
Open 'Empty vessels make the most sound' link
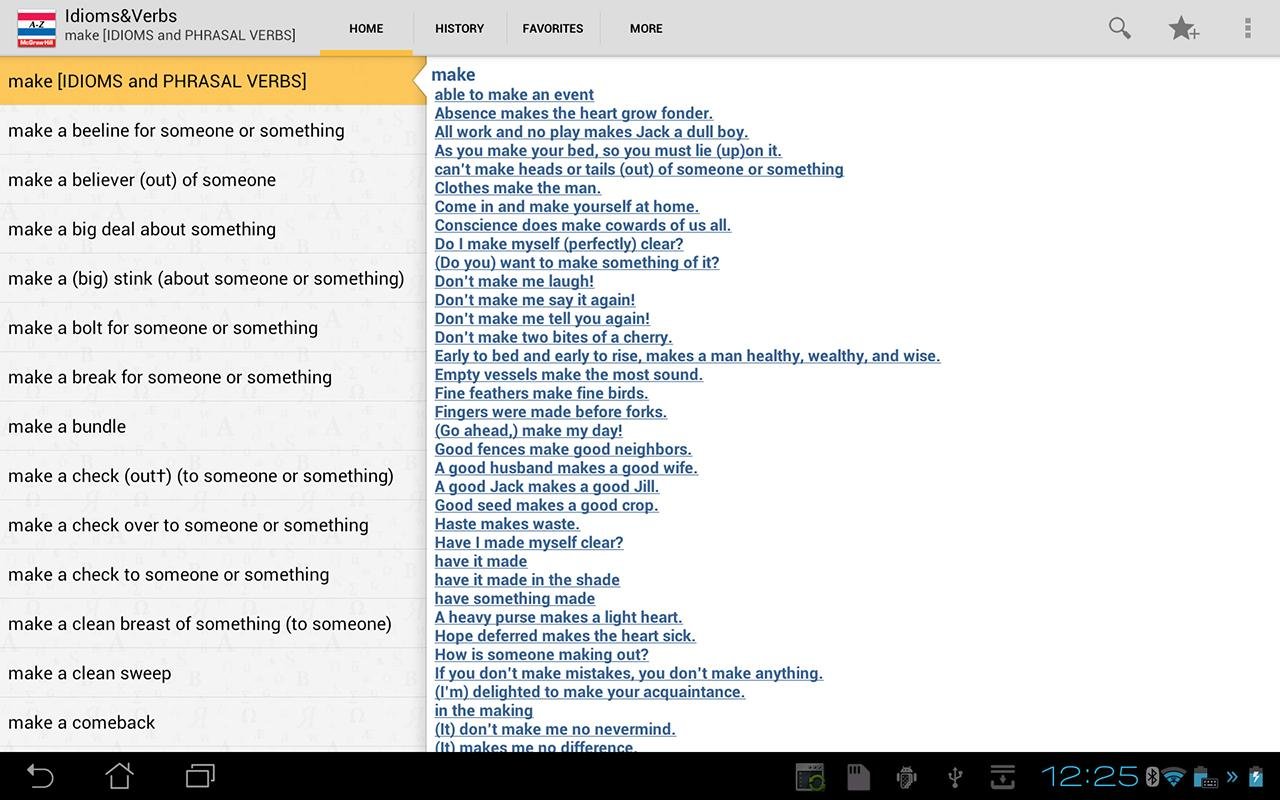(x=569, y=375)
